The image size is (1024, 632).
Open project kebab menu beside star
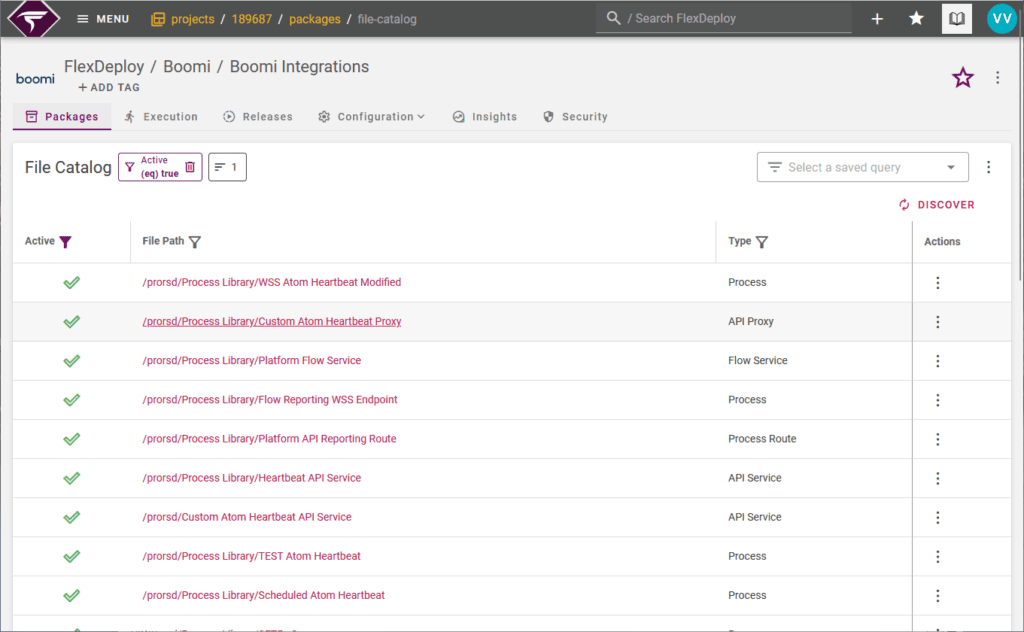pos(997,78)
